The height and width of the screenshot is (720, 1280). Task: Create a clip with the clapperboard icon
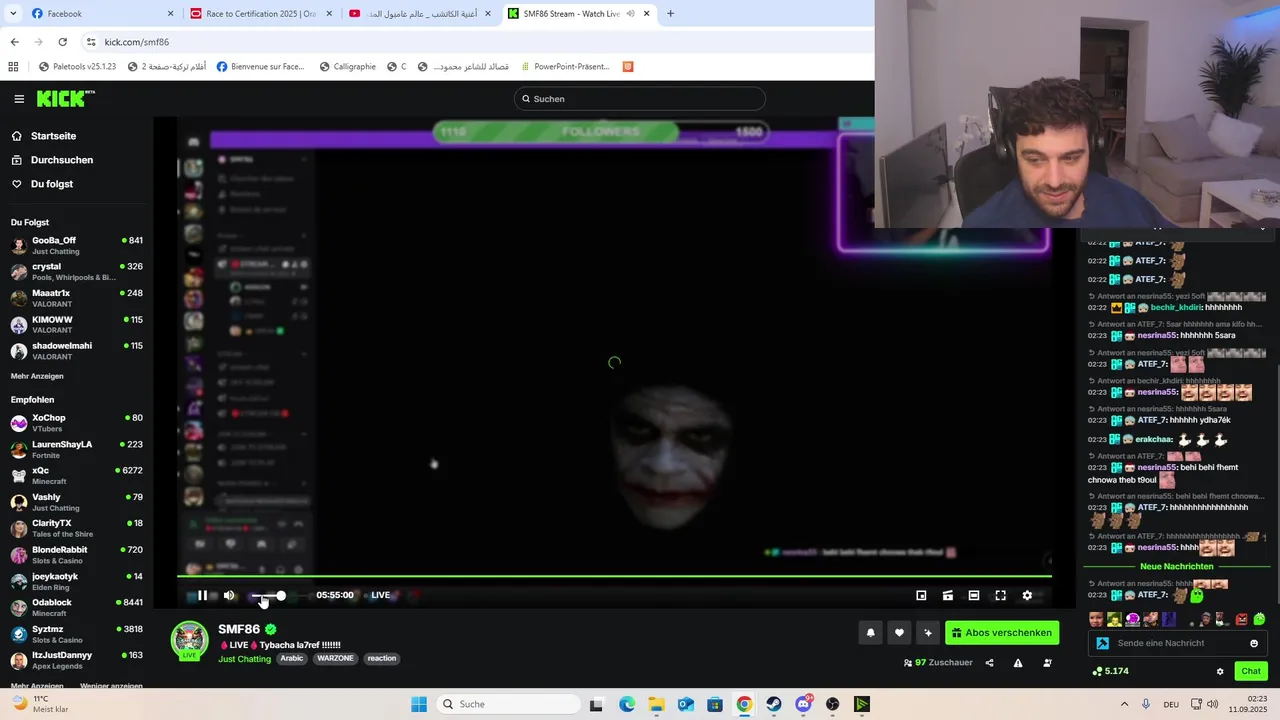click(x=947, y=595)
